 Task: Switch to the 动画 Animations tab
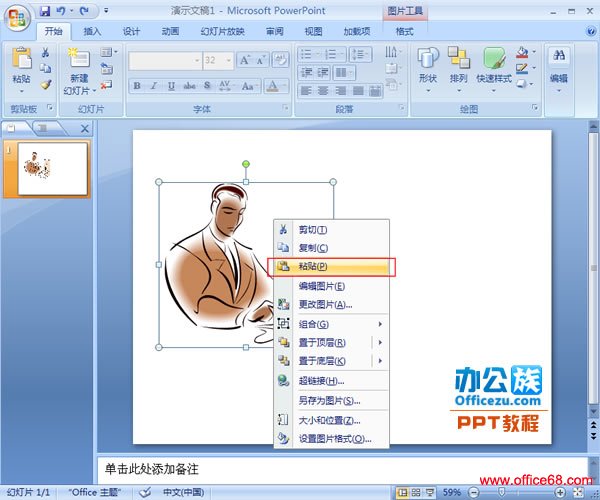pos(170,31)
